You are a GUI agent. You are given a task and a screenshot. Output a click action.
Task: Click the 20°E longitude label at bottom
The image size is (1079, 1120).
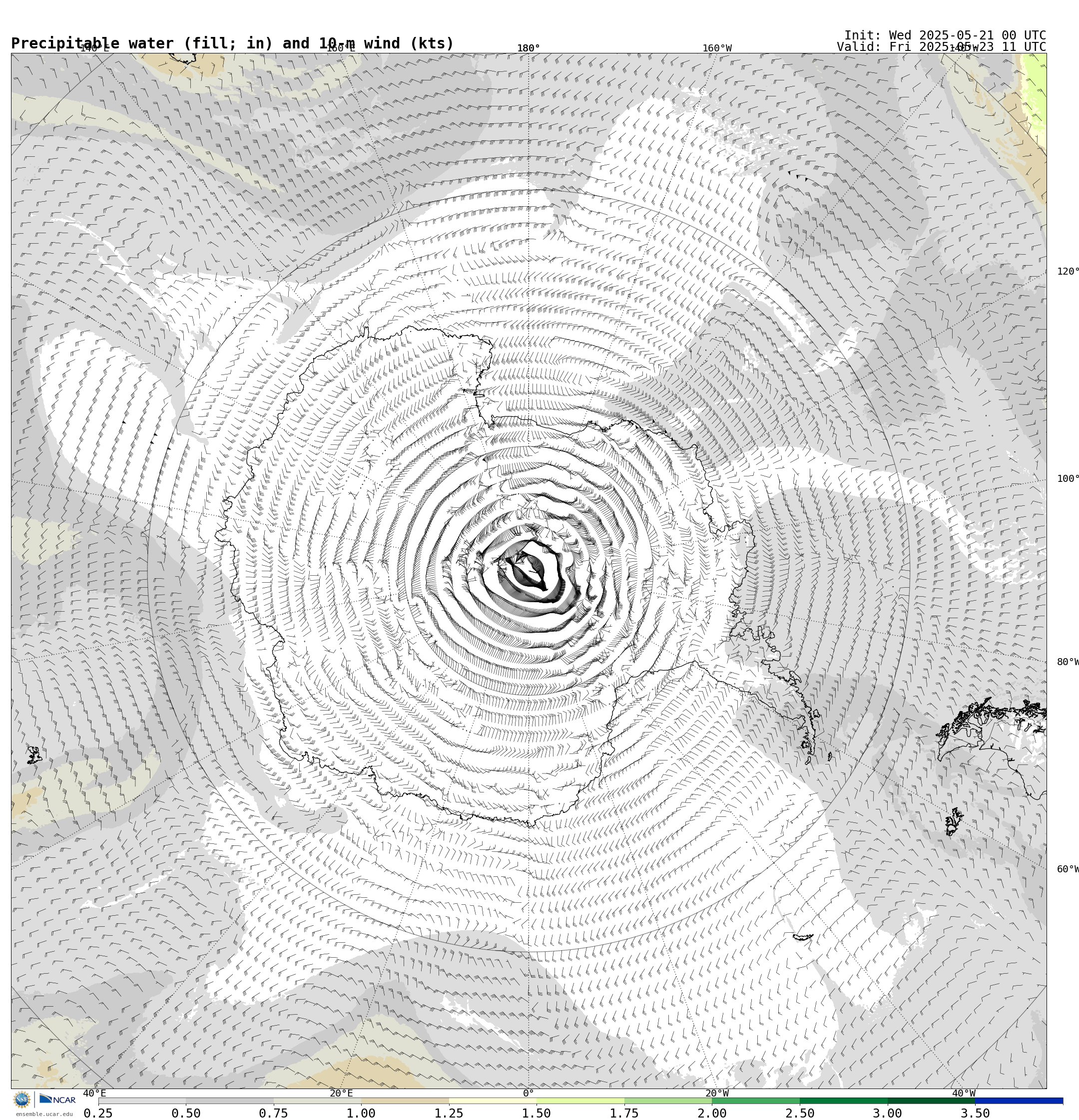[341, 1093]
